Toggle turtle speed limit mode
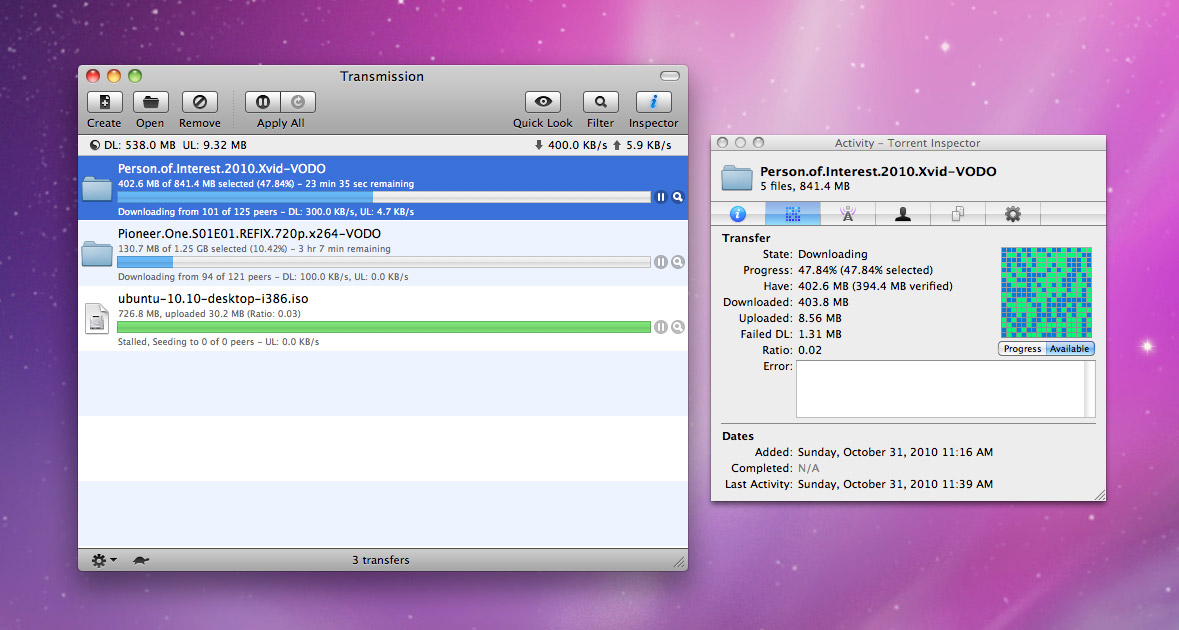 [141, 560]
